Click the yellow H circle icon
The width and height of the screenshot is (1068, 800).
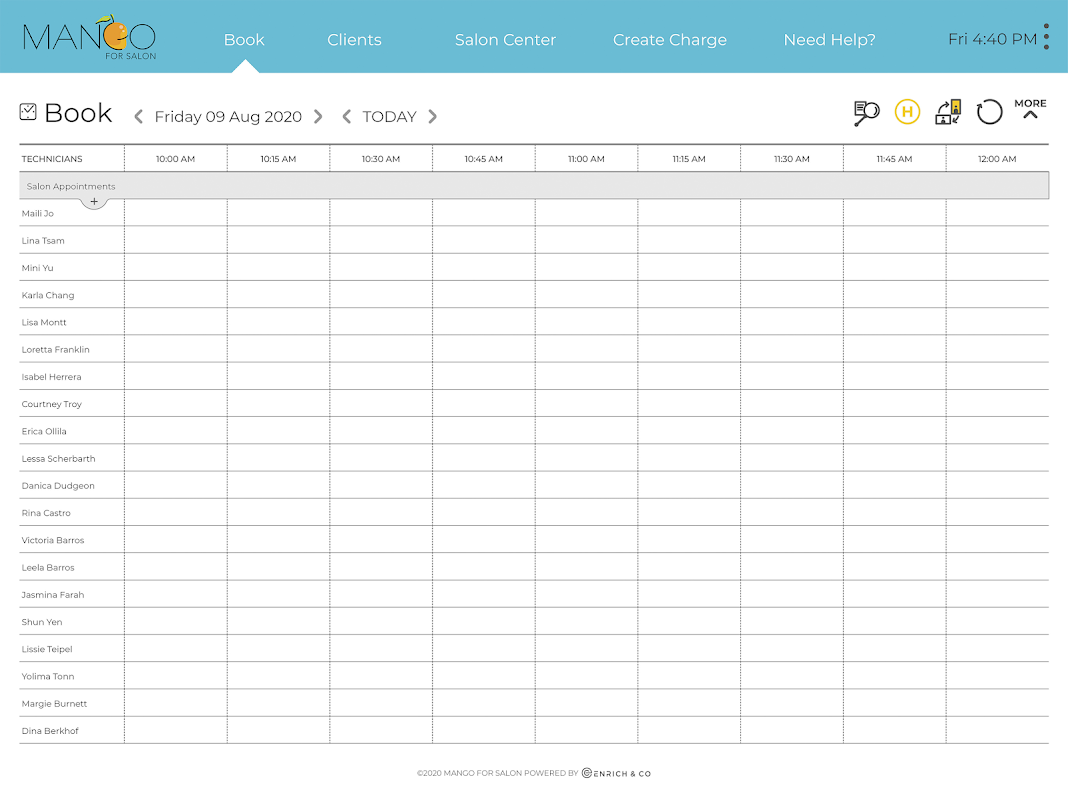click(x=907, y=112)
